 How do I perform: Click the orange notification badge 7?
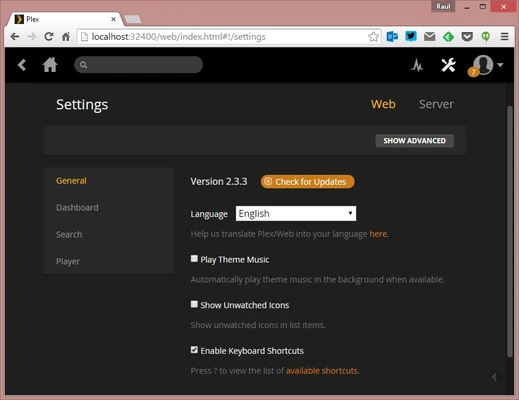click(x=473, y=72)
